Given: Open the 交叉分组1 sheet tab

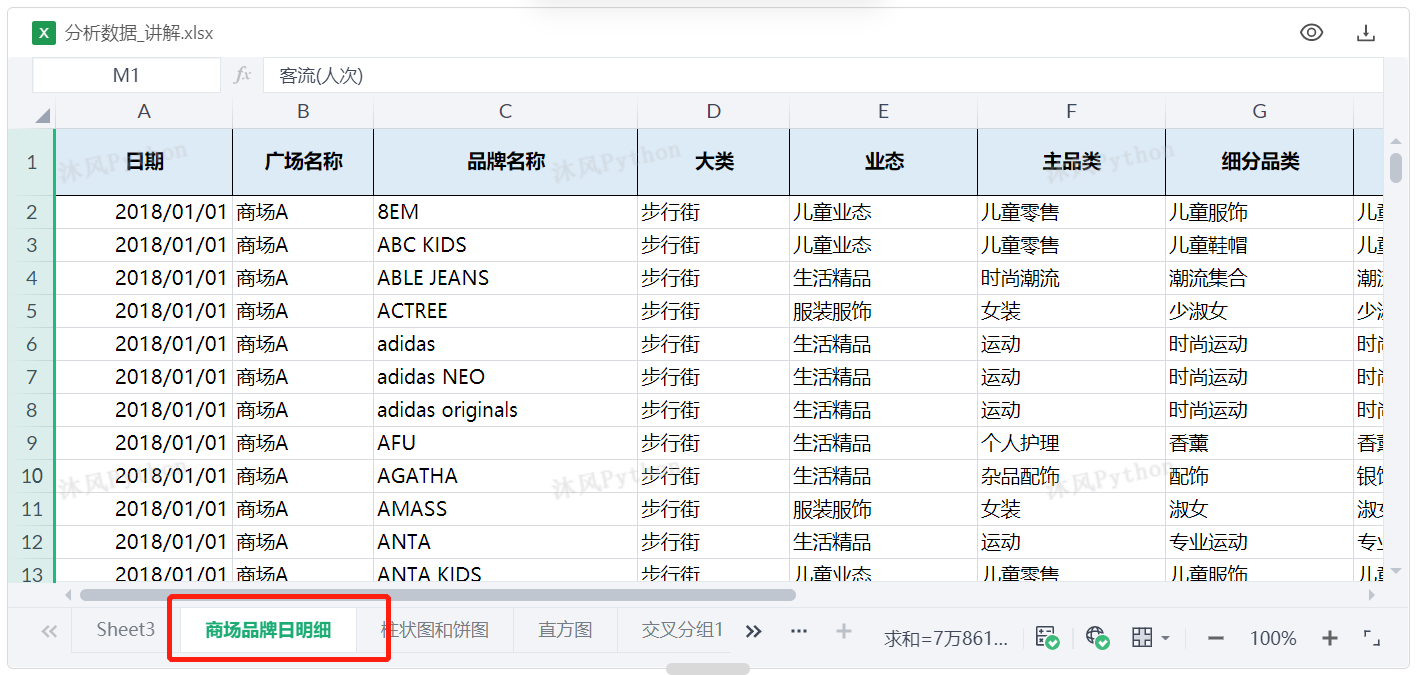Looking at the screenshot, I should tap(682, 630).
